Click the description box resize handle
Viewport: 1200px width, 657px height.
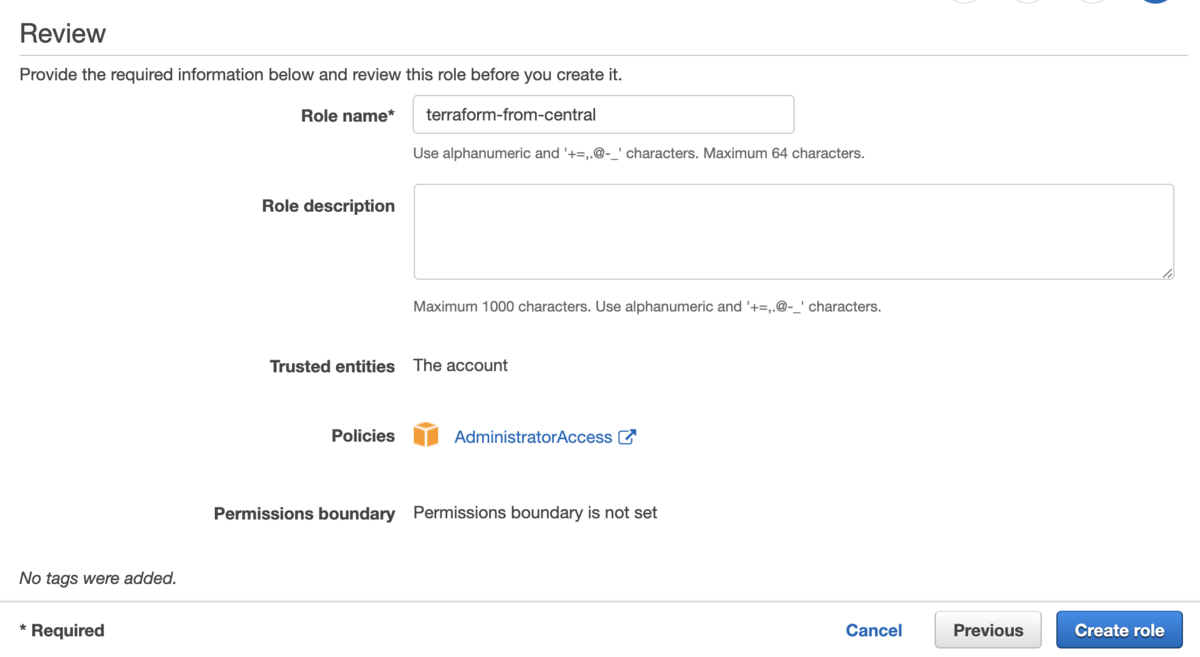tap(1167, 273)
